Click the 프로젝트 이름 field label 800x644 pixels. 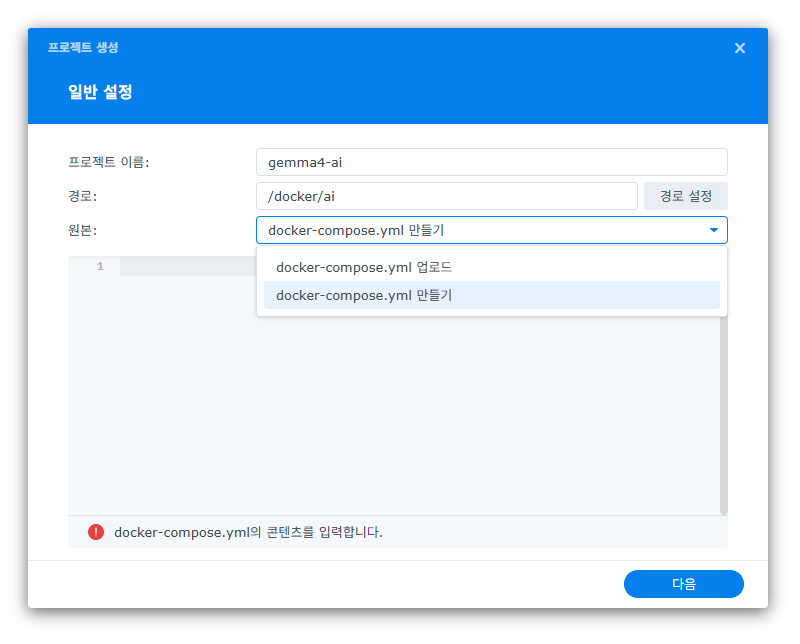(102, 161)
